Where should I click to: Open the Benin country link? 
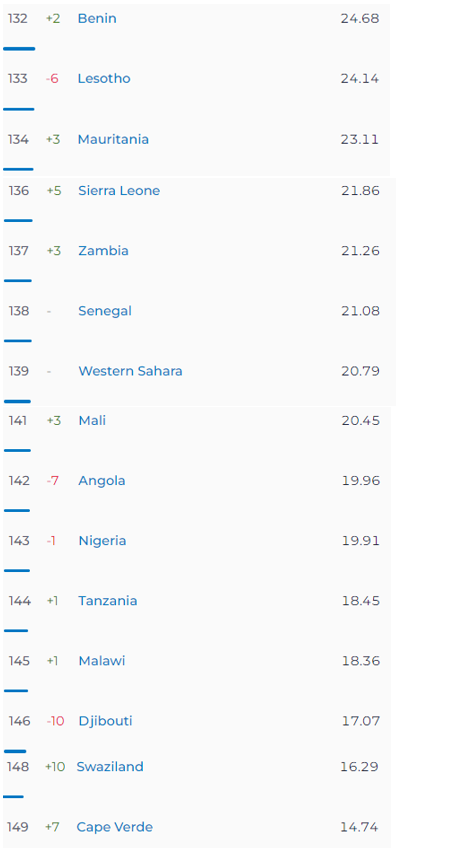97,18
